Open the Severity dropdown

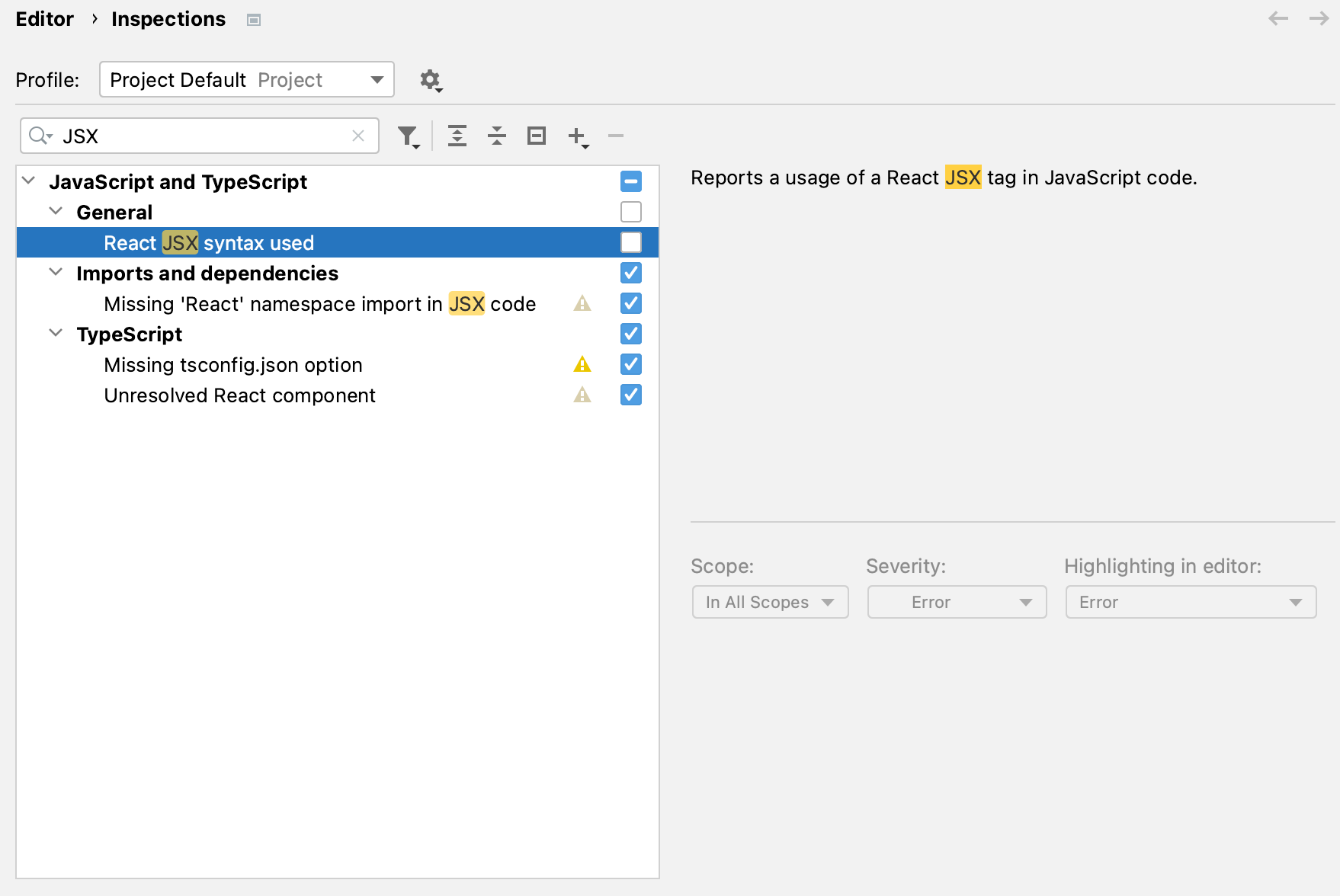957,602
